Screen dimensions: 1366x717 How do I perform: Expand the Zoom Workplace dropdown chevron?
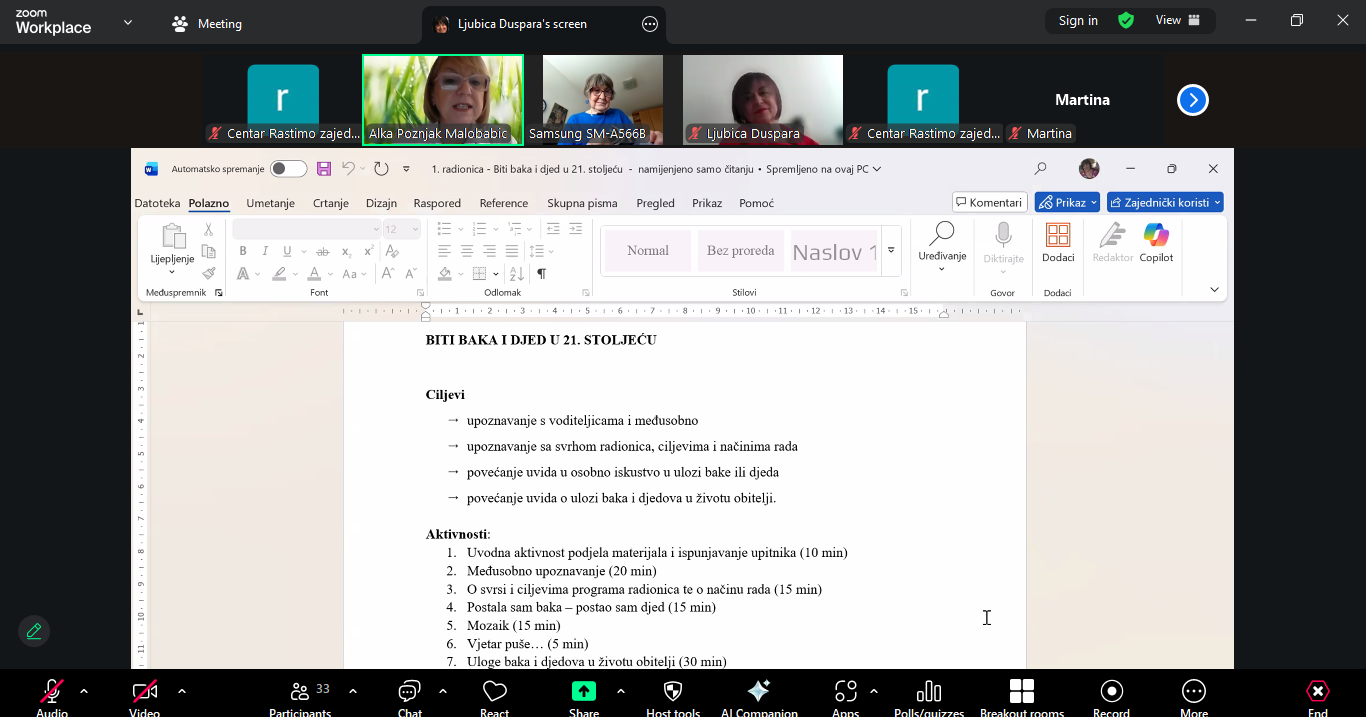click(128, 22)
